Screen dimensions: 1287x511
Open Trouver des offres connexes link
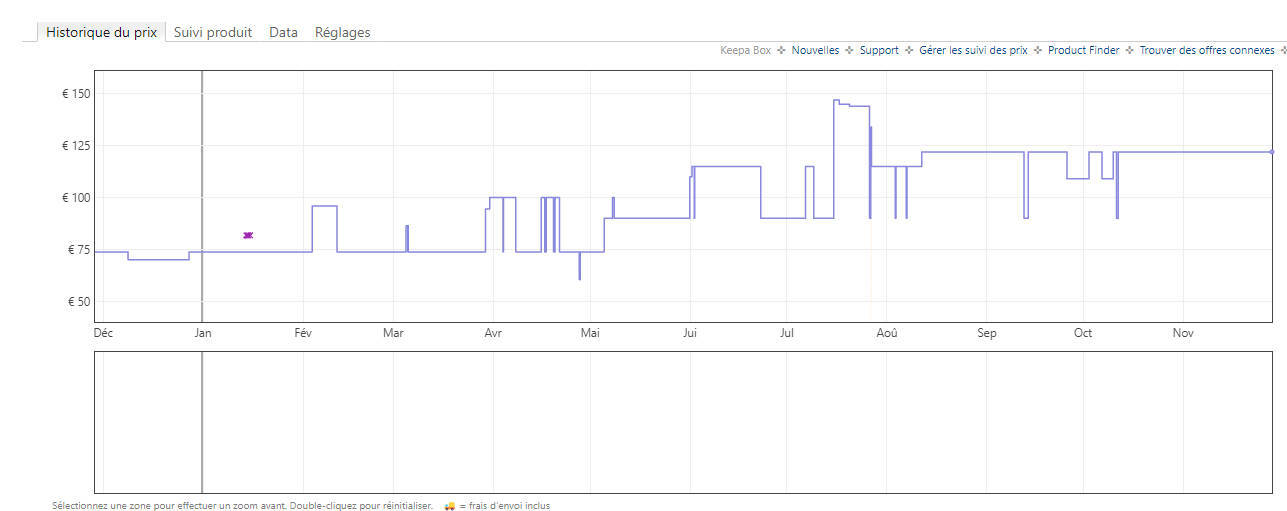(1207, 50)
